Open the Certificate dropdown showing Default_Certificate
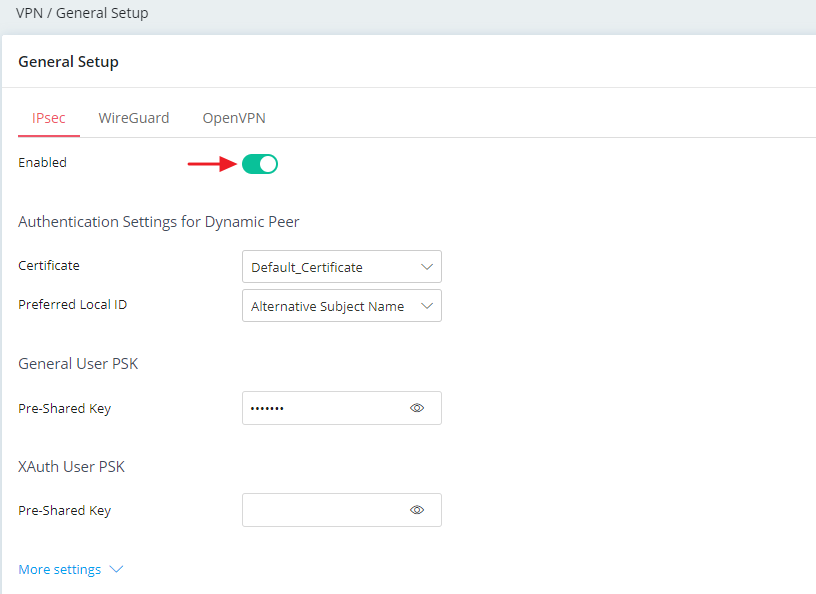Image resolution: width=816 pixels, height=594 pixels. [330, 267]
